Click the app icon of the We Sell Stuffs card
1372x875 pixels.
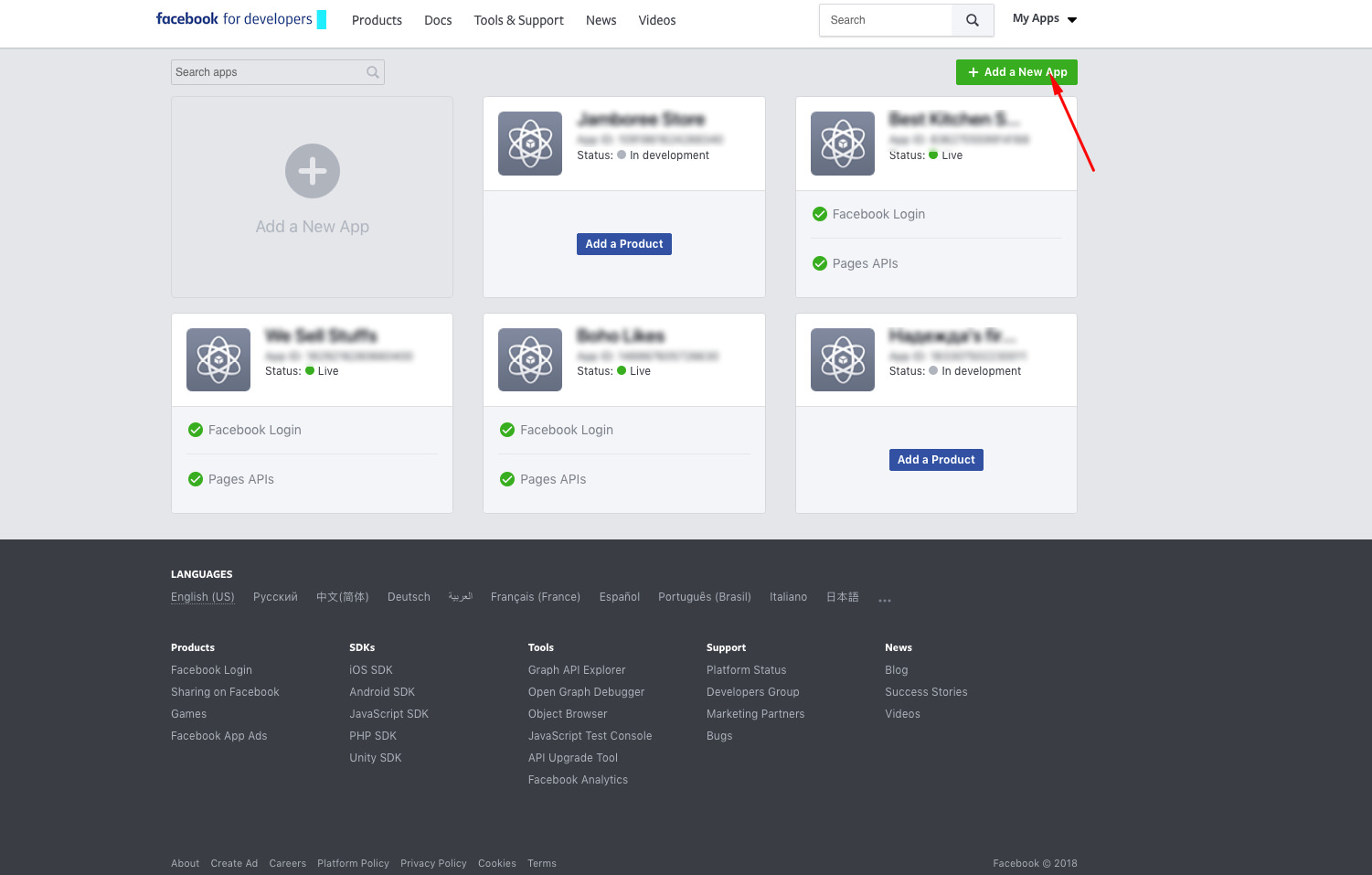click(x=218, y=359)
